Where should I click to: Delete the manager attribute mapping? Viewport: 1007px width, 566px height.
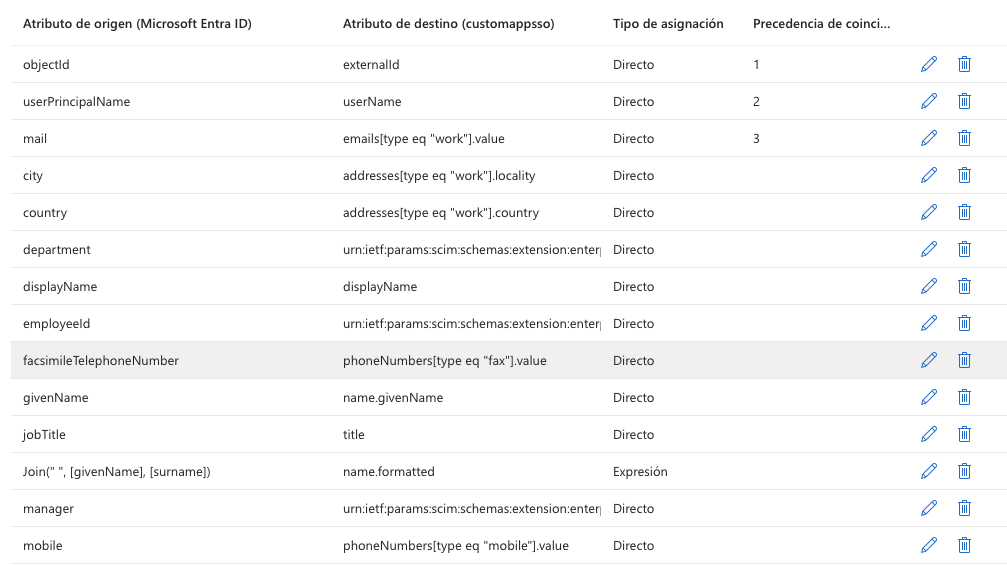tap(964, 508)
